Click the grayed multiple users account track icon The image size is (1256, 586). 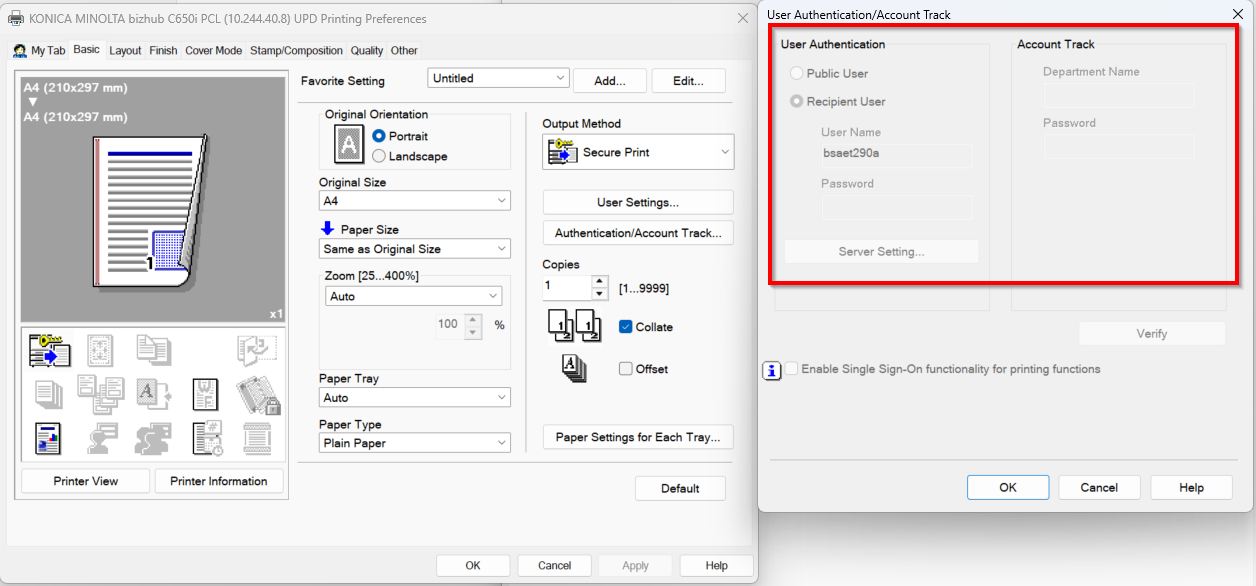(x=153, y=438)
